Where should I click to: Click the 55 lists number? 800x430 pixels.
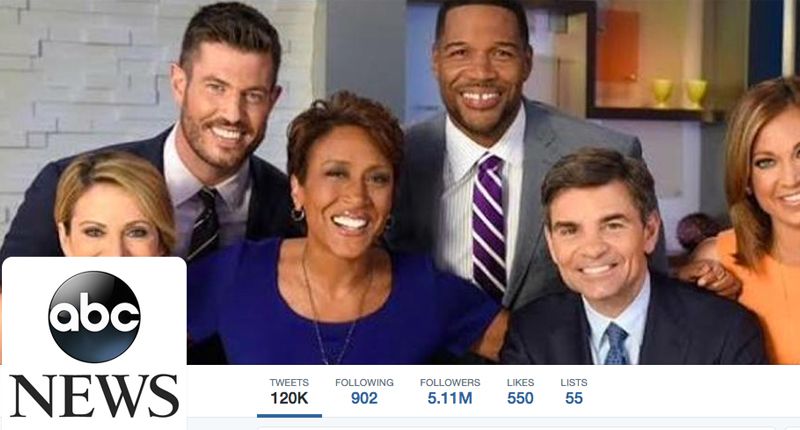click(574, 398)
